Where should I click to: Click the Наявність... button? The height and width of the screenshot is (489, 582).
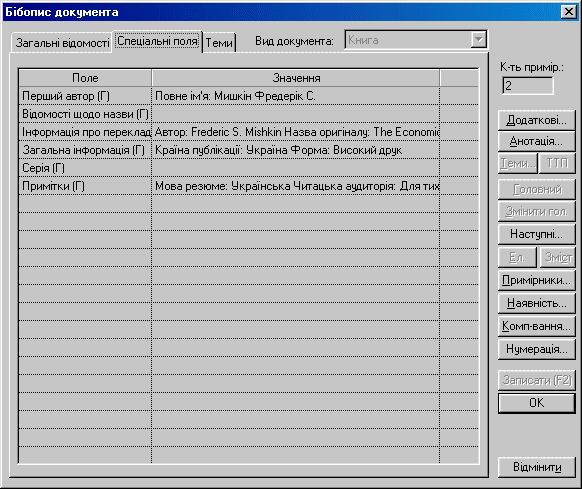(x=536, y=303)
